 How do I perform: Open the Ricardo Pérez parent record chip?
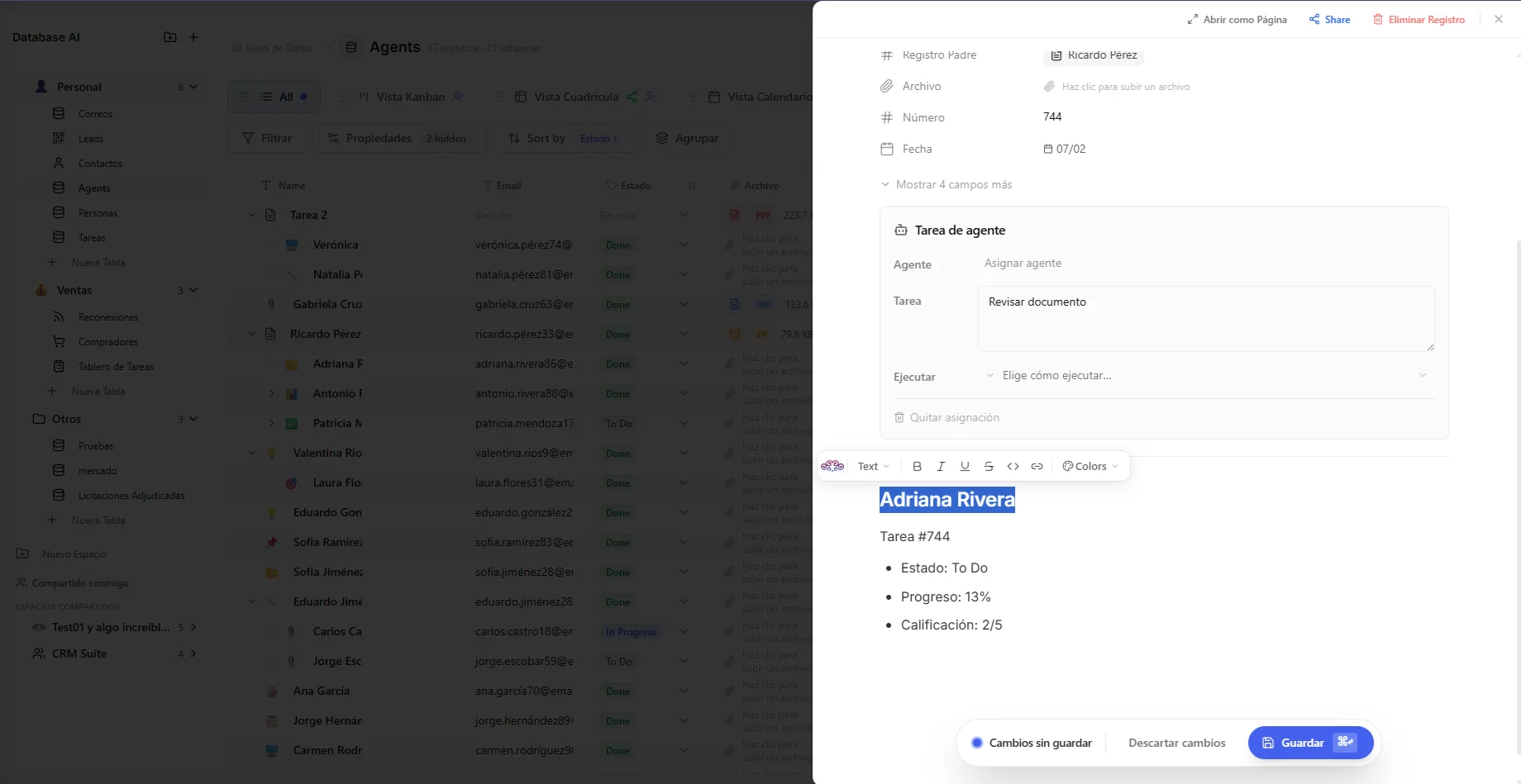[1094, 55]
